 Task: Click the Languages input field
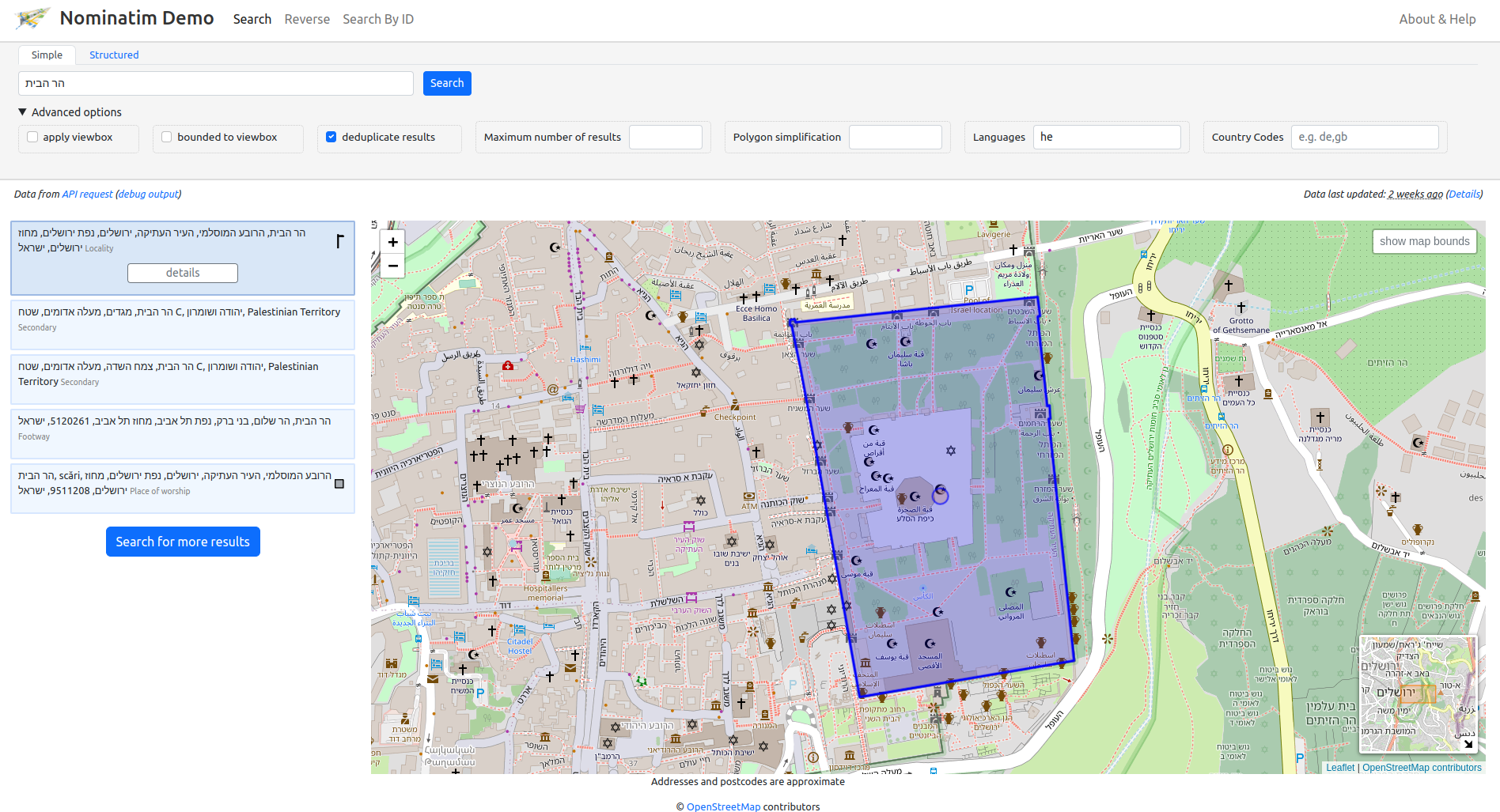(1106, 137)
